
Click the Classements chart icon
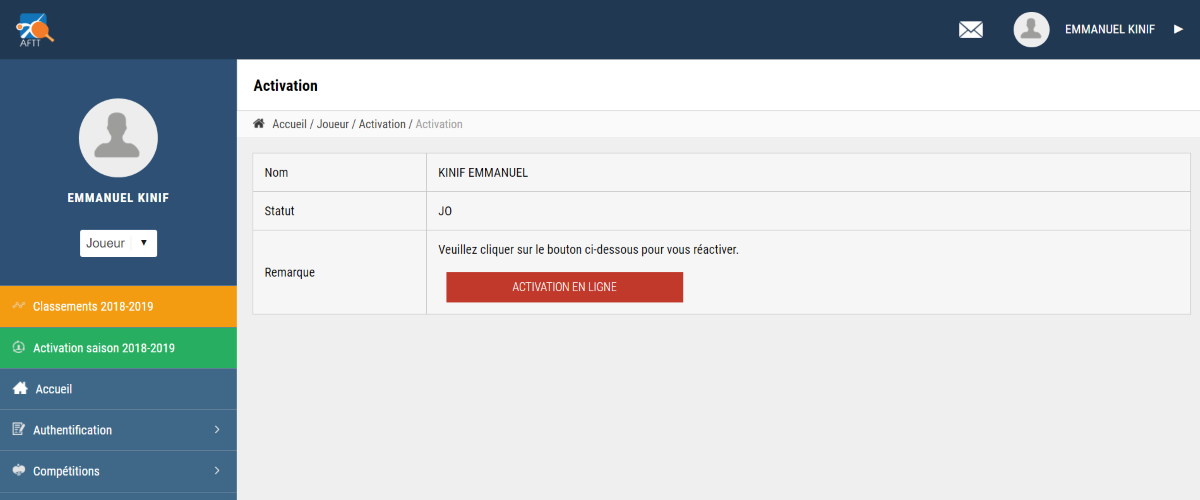coord(18,306)
